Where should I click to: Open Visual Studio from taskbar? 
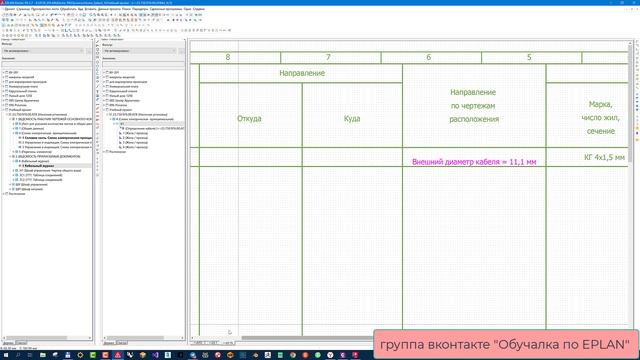pos(155,355)
